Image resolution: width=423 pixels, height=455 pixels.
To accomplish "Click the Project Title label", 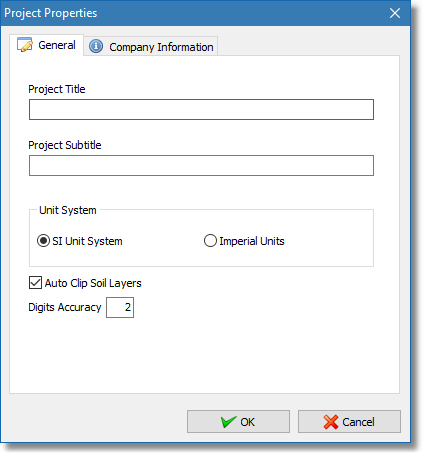I will (x=57, y=89).
